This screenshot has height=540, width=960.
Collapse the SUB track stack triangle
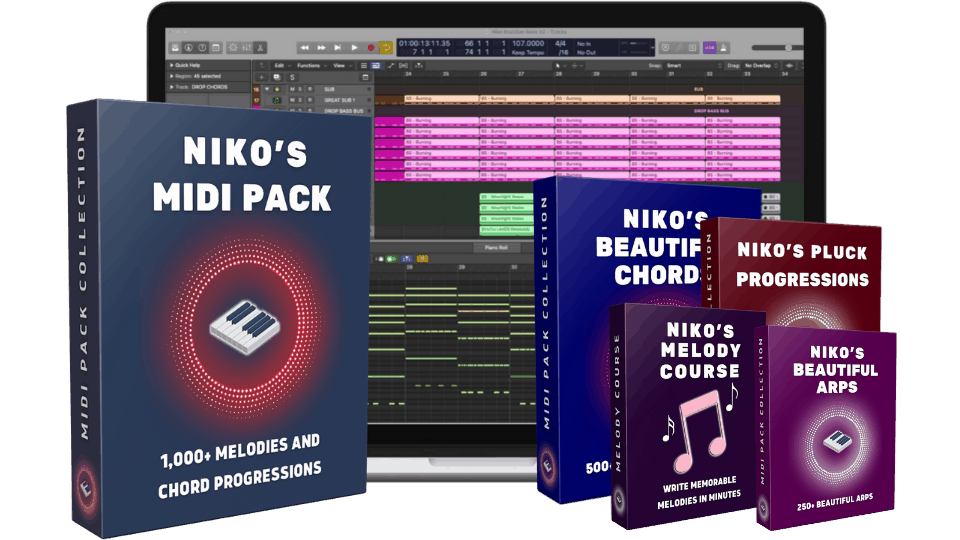point(266,89)
